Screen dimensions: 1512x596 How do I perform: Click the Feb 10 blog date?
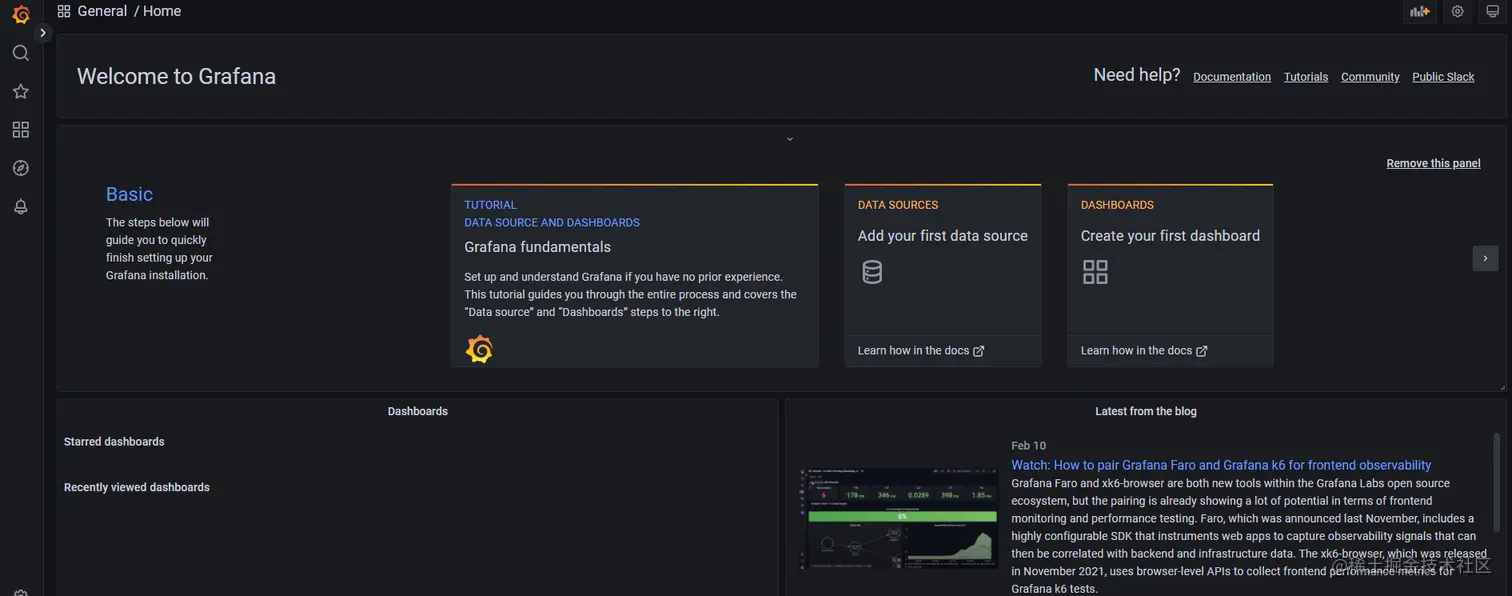point(1028,446)
